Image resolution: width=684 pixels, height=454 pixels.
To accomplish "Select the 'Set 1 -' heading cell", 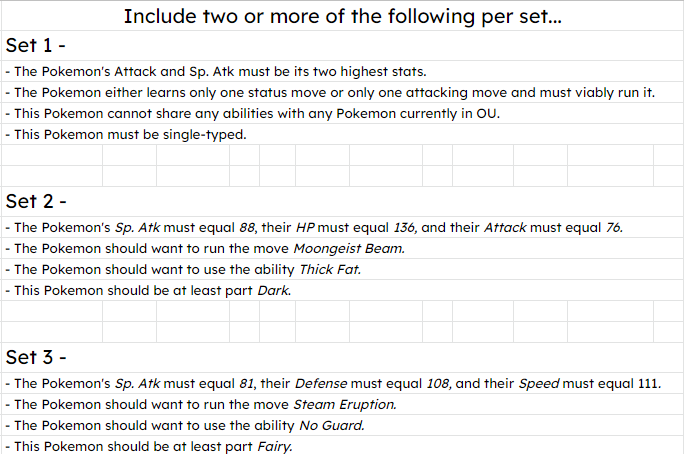I will point(36,46).
